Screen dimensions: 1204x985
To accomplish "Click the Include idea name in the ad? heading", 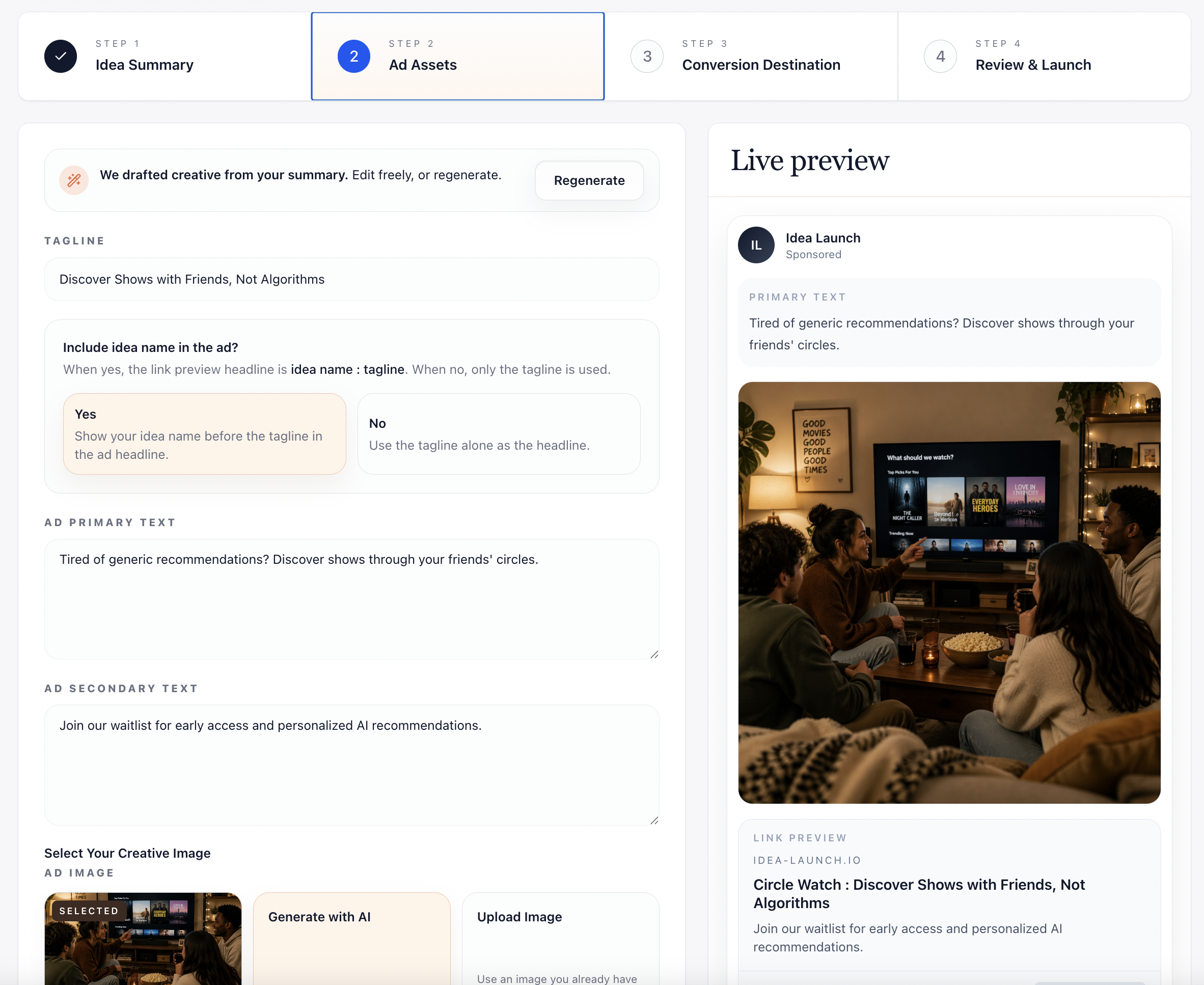I will (x=150, y=347).
